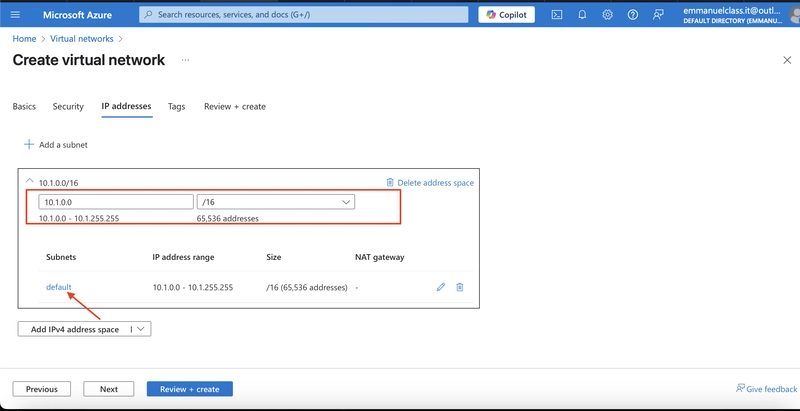The height and width of the screenshot is (411, 800).
Task: Click the Subnets column header
Action: tap(61, 257)
